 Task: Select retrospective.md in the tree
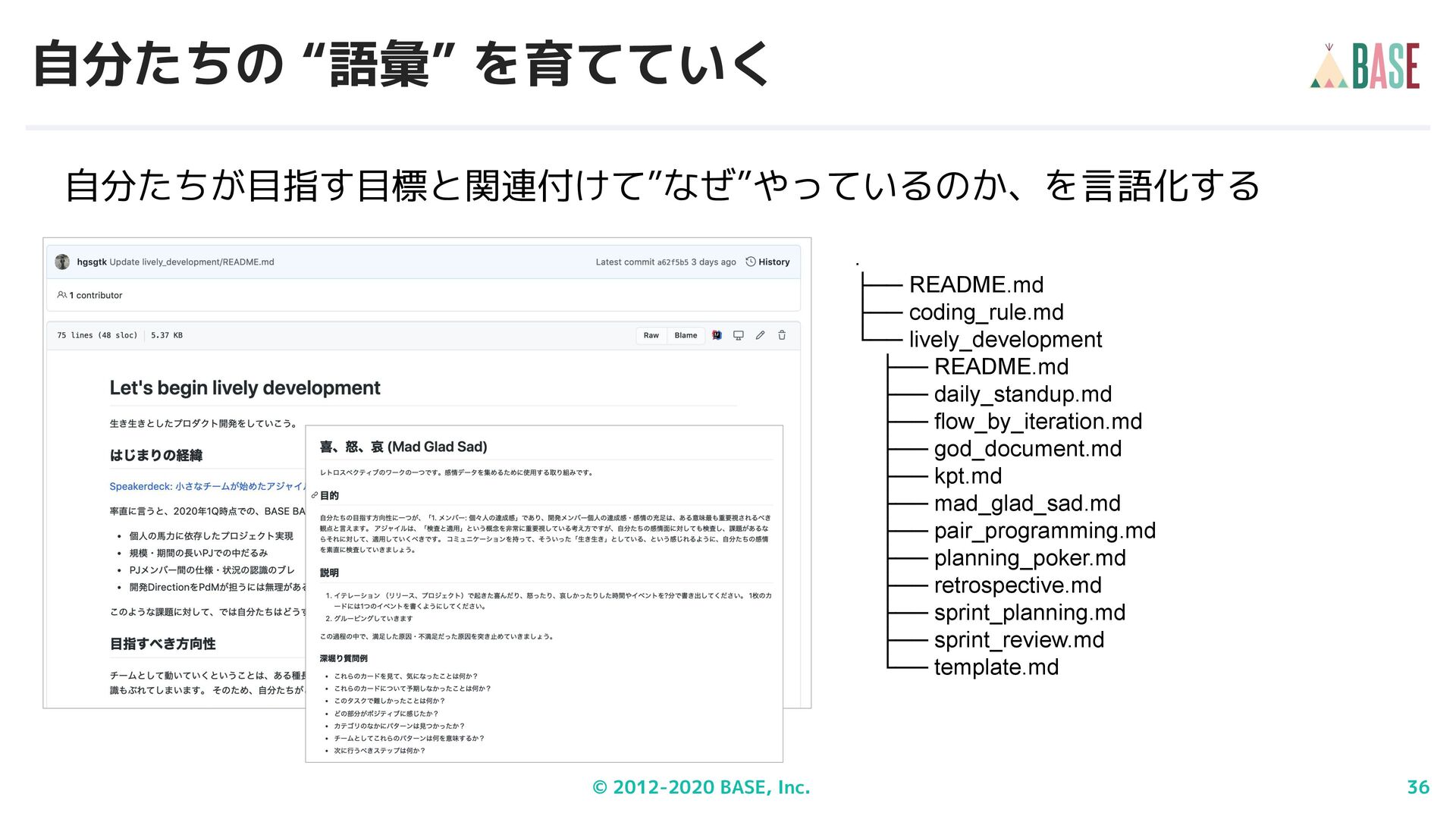click(1018, 585)
